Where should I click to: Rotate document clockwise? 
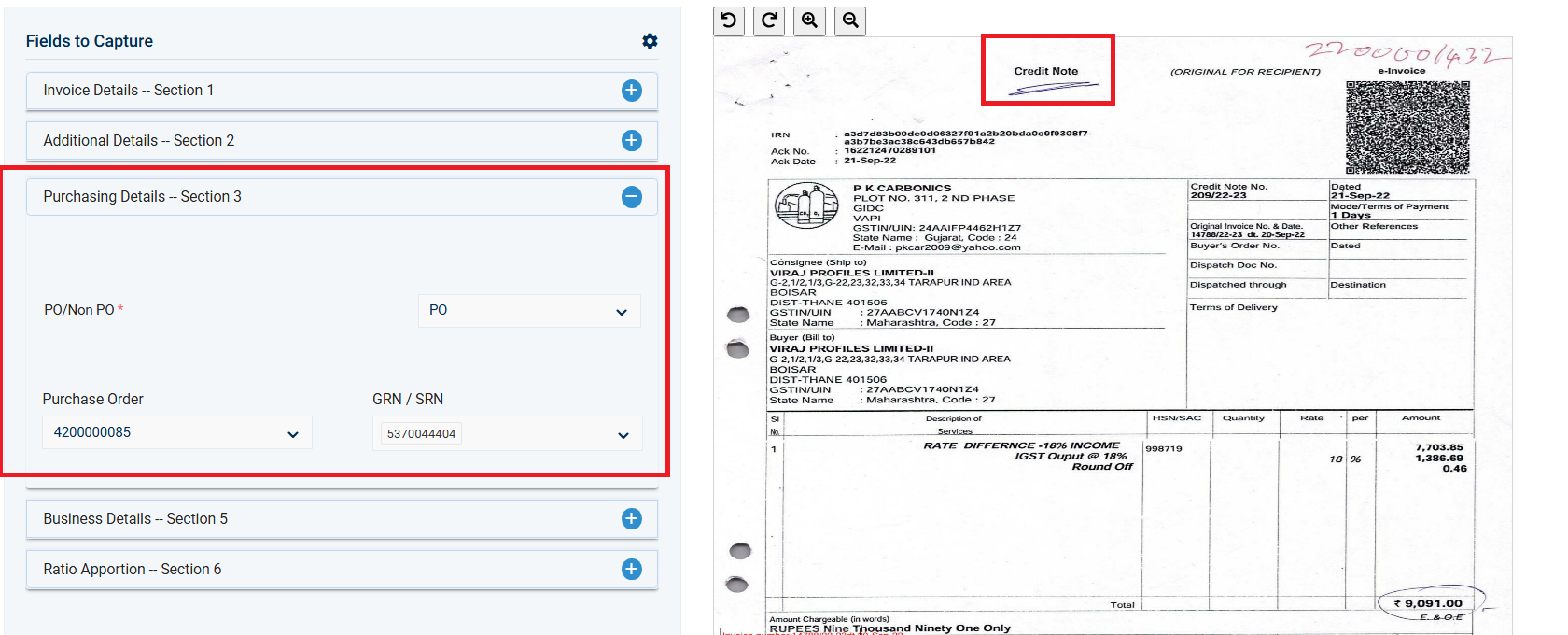pyautogui.click(x=770, y=21)
